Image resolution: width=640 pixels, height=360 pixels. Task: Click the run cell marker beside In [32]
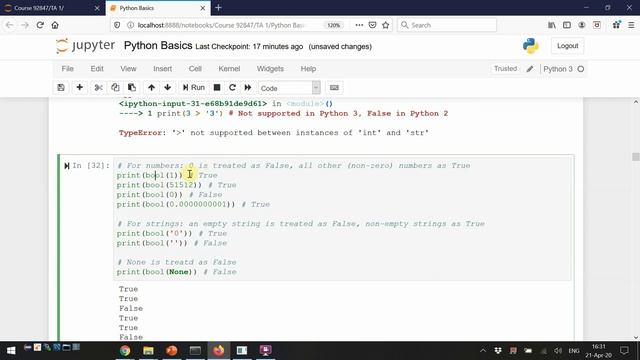point(67,166)
